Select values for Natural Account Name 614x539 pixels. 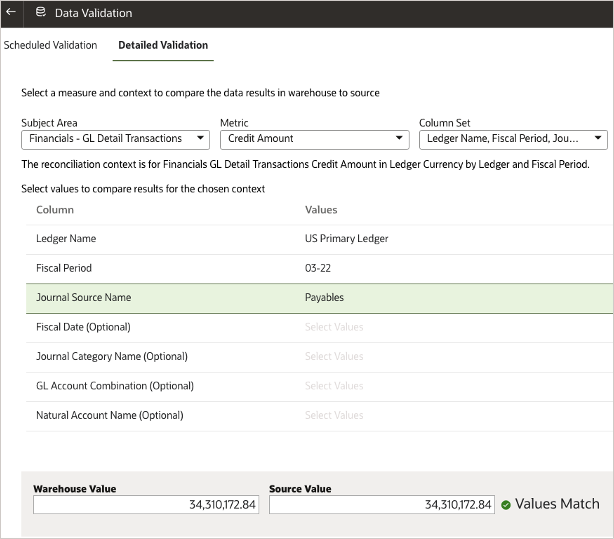[x=334, y=415]
